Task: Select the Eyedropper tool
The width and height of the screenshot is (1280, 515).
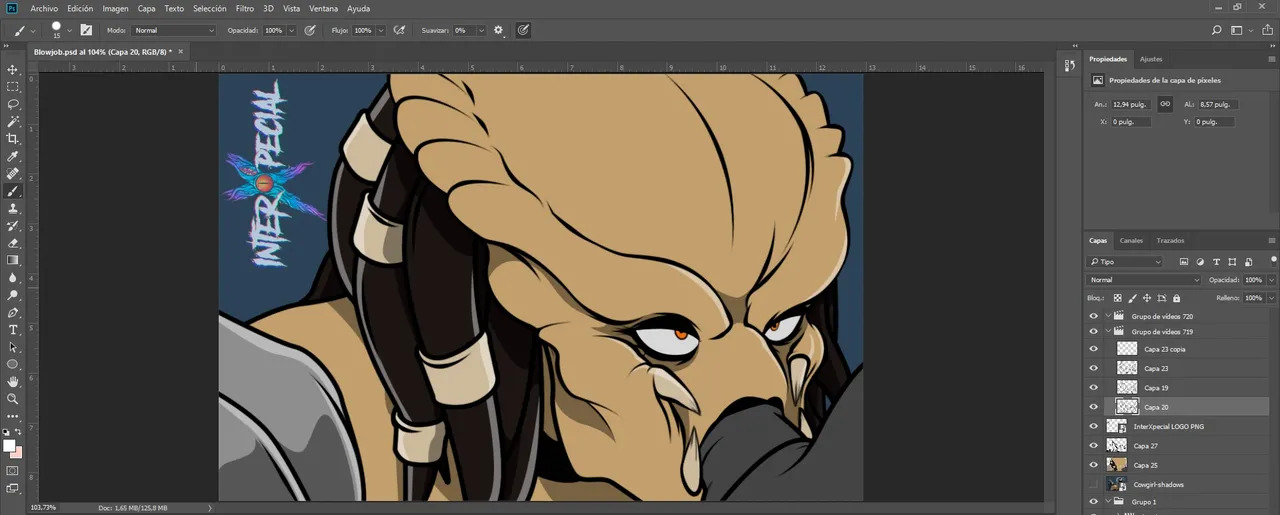Action: pos(13,157)
